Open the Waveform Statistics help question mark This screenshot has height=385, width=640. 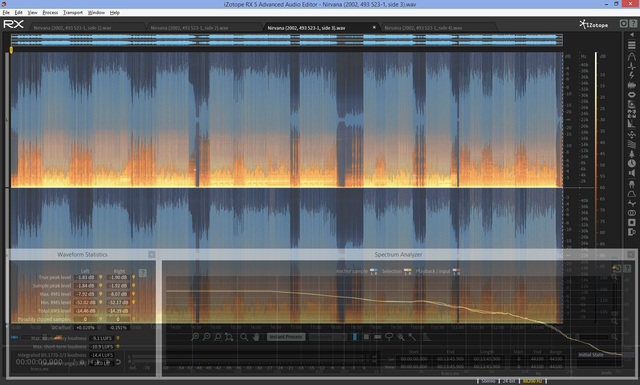[x=142, y=273]
